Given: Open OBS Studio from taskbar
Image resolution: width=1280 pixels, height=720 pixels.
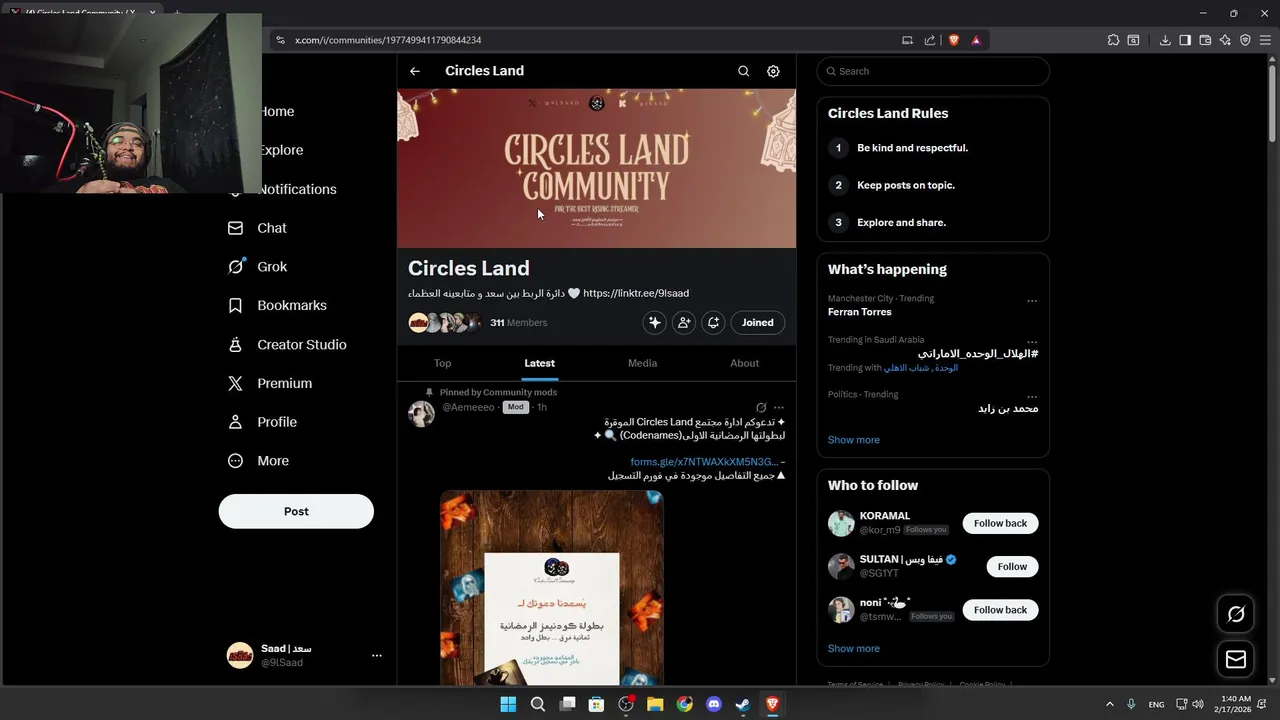Looking at the screenshot, I should 626,704.
